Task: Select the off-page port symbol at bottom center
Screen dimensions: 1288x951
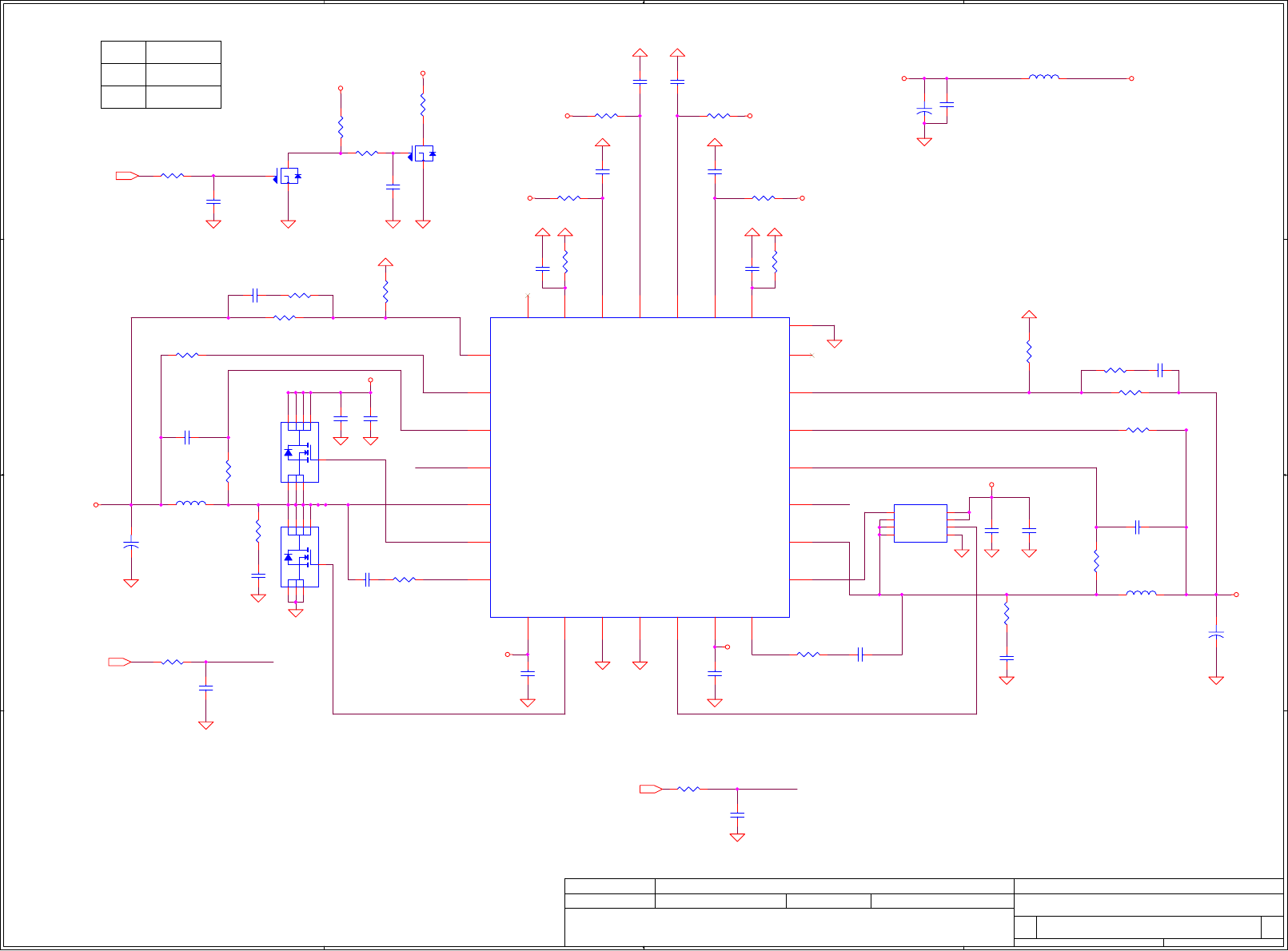Action: 651,790
